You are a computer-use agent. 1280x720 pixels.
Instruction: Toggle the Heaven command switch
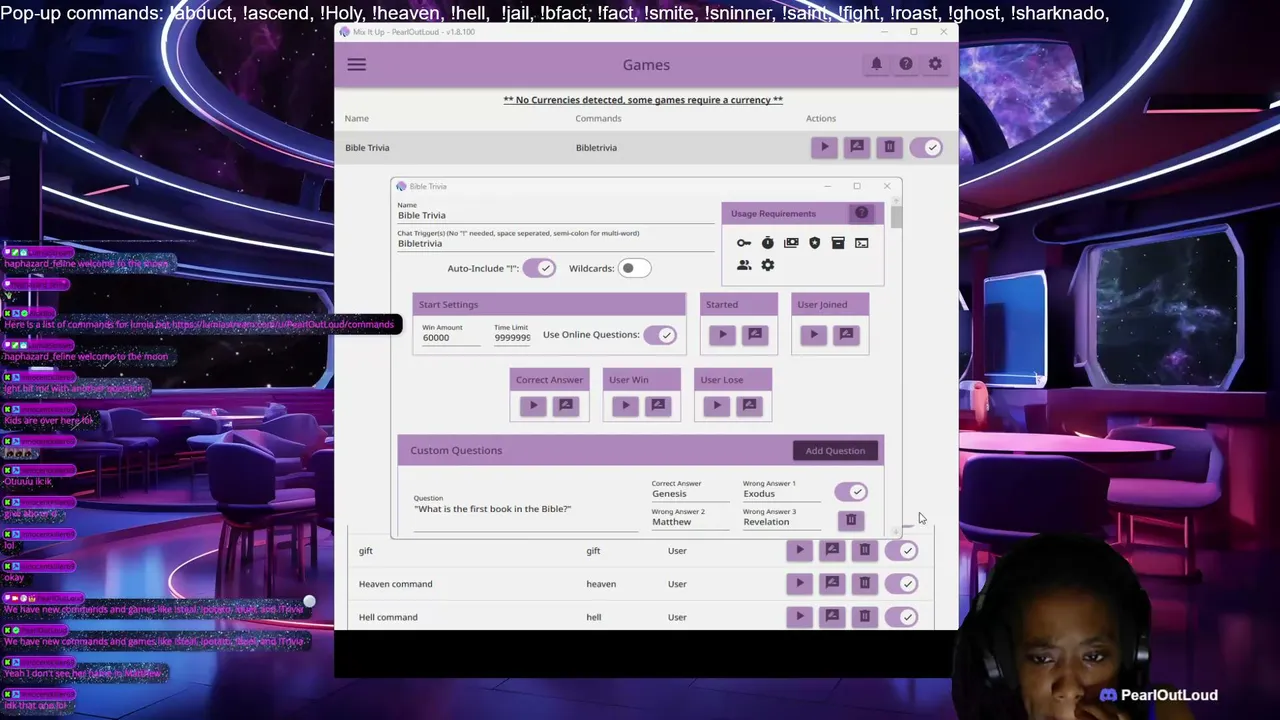click(902, 584)
